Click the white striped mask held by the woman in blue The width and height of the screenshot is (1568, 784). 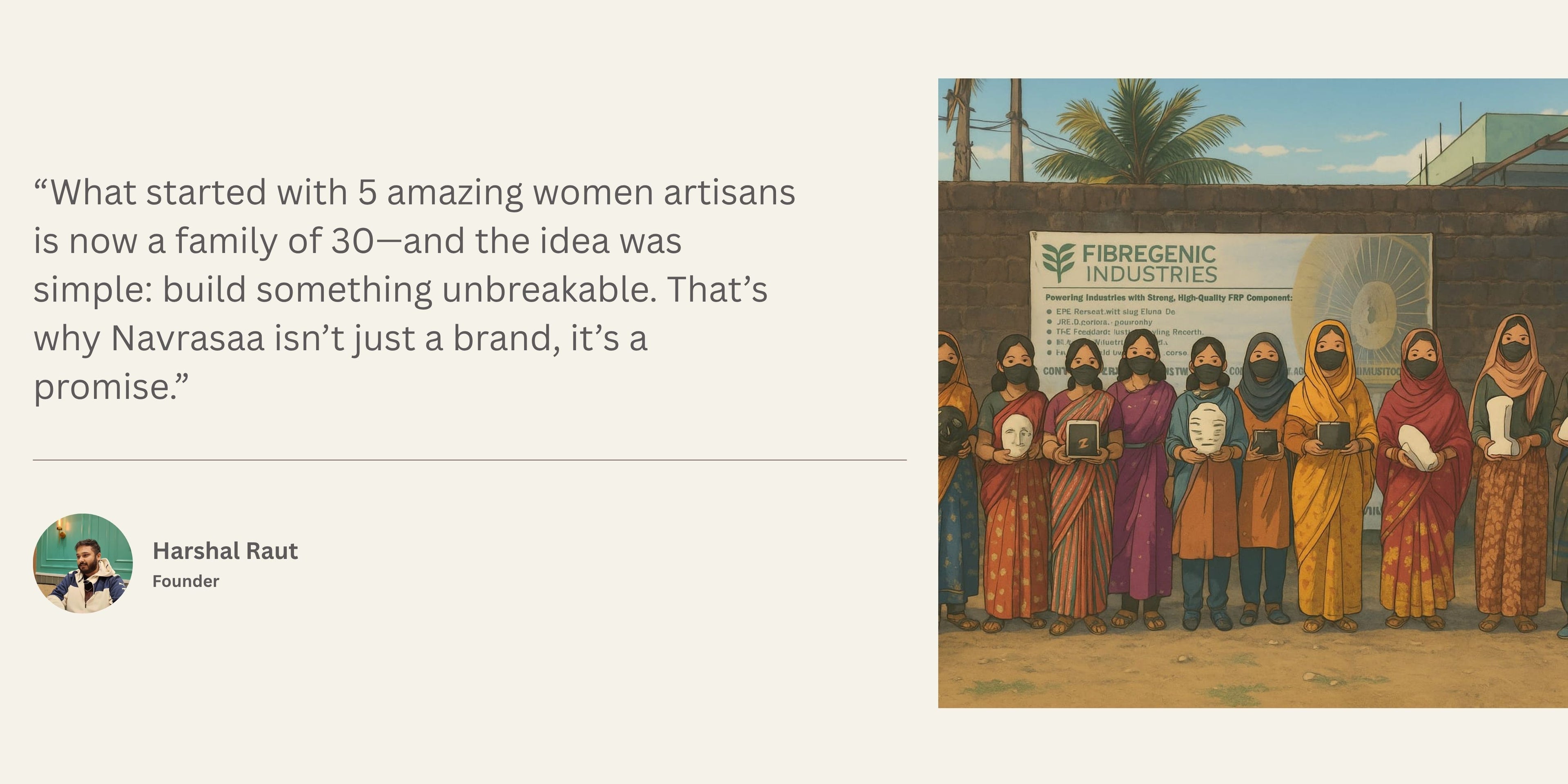click(1207, 428)
